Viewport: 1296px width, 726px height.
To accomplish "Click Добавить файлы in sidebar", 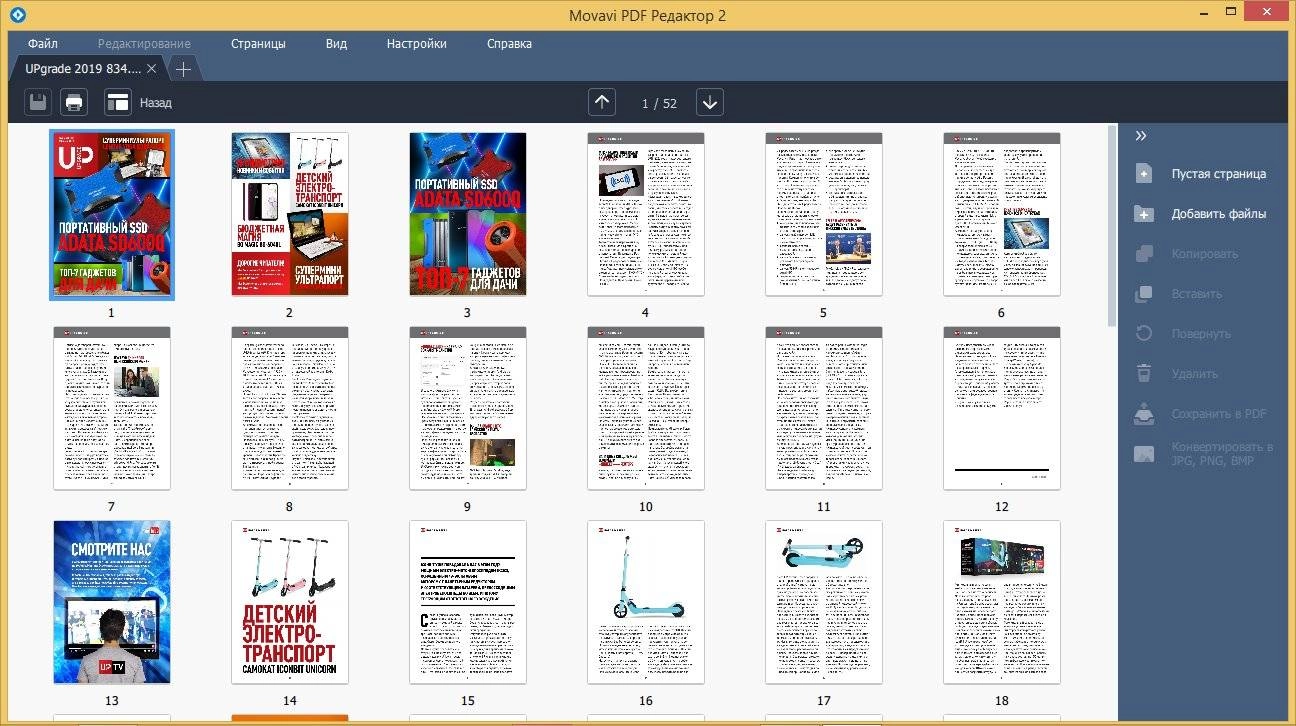I will click(x=1219, y=213).
